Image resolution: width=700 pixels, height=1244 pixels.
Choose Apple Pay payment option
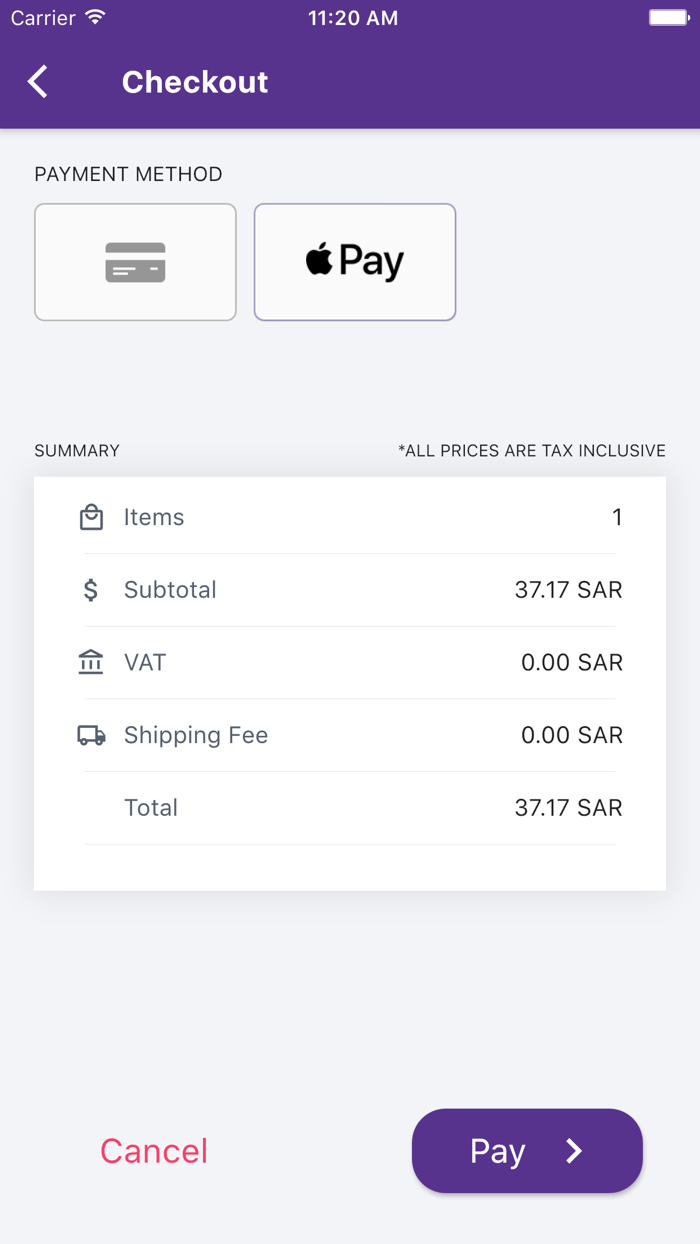(355, 262)
